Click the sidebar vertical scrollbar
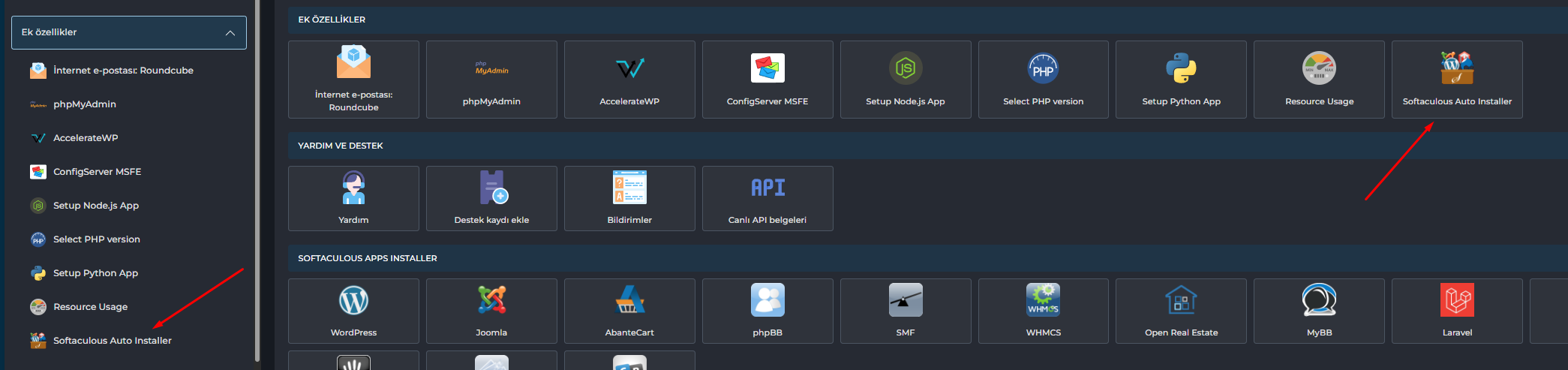Screen dimensions: 1568x370 [257, 180]
